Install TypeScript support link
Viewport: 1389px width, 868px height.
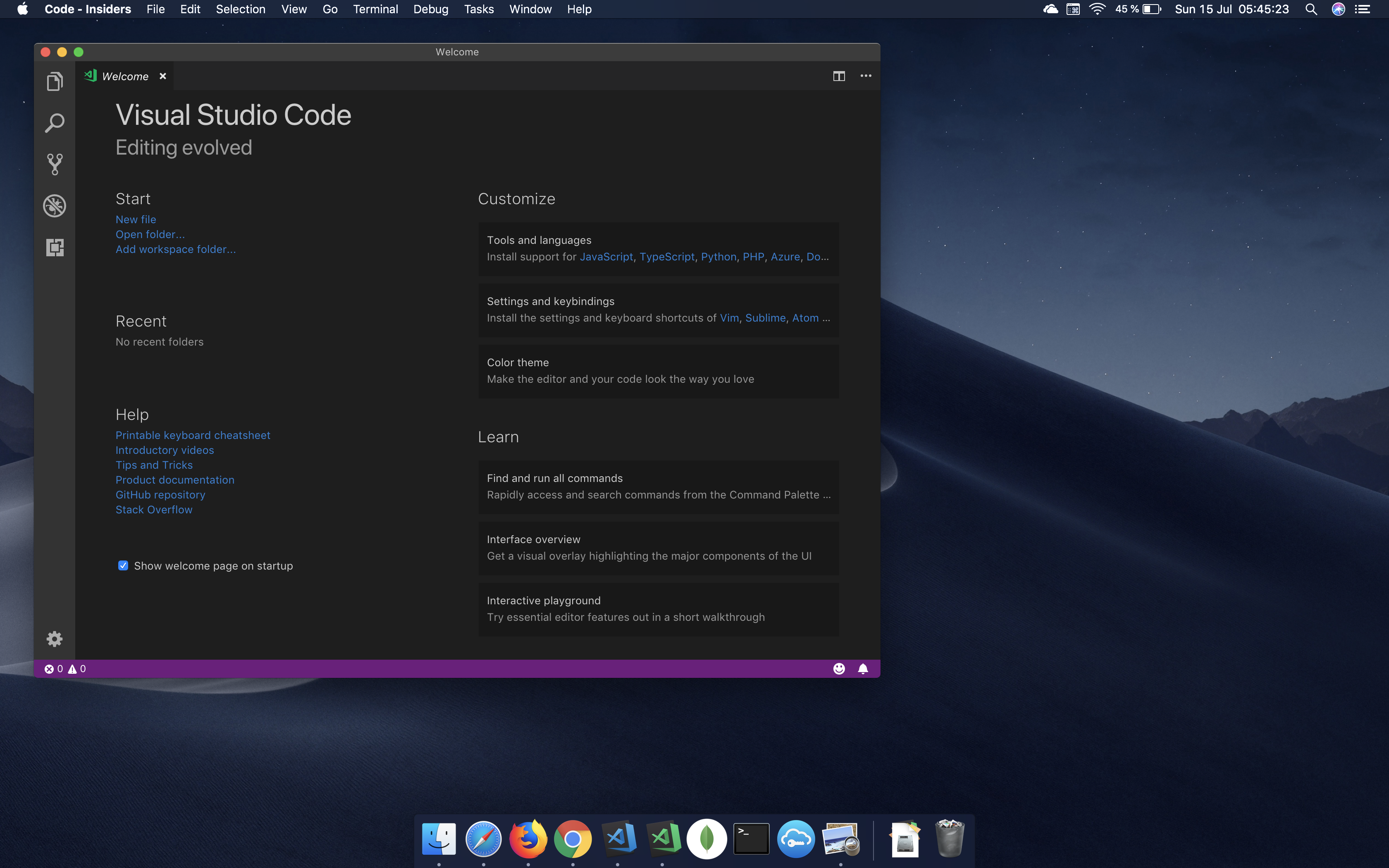667,257
